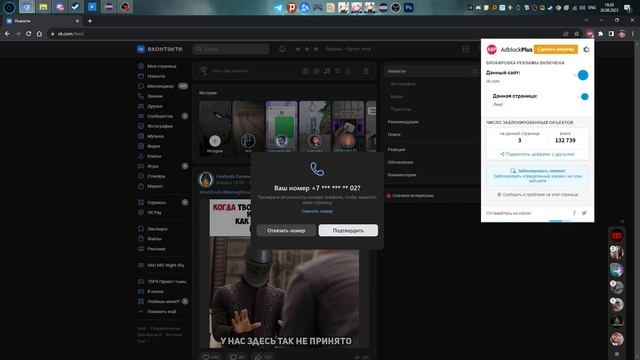Open OBS Studio from the taskbar
The height and width of the screenshot is (360, 640).
[396, 7]
